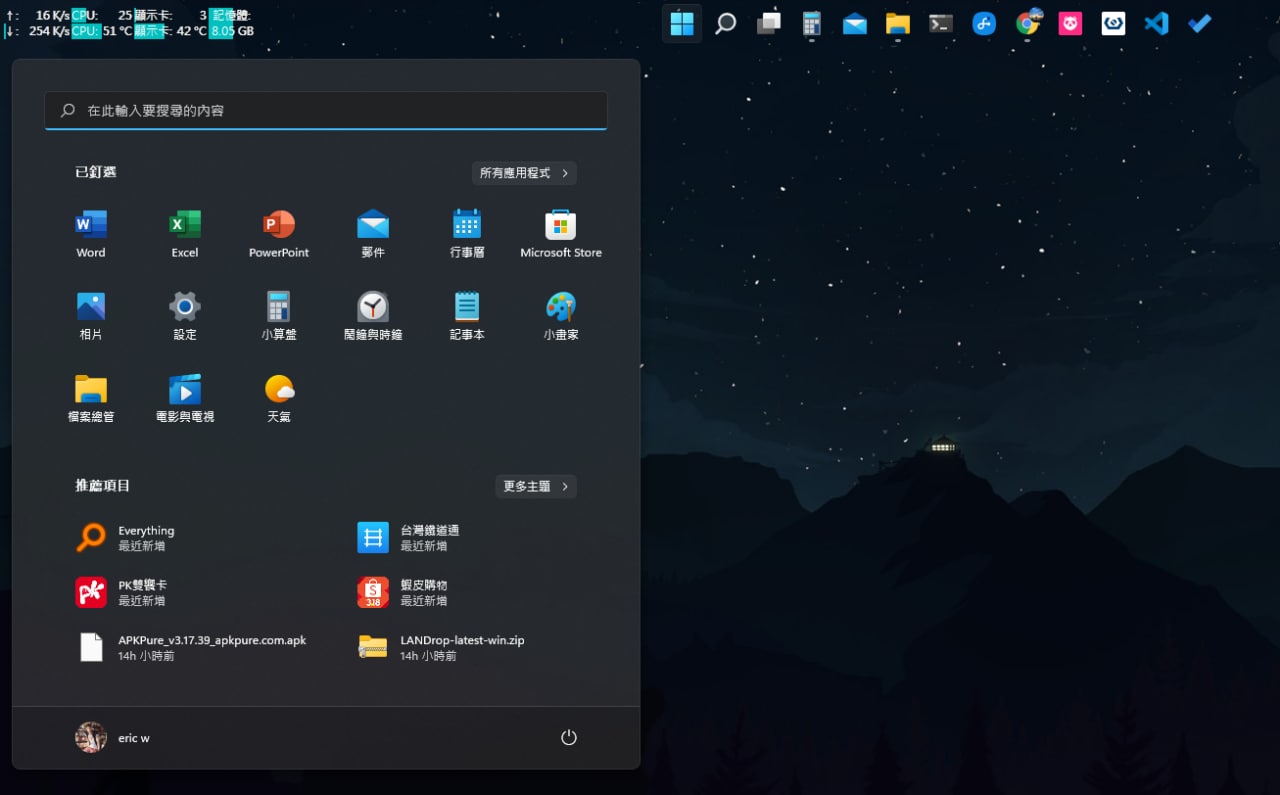Viewport: 1280px width, 795px height.
Task: Open recommended Everything app
Action: pos(146,538)
